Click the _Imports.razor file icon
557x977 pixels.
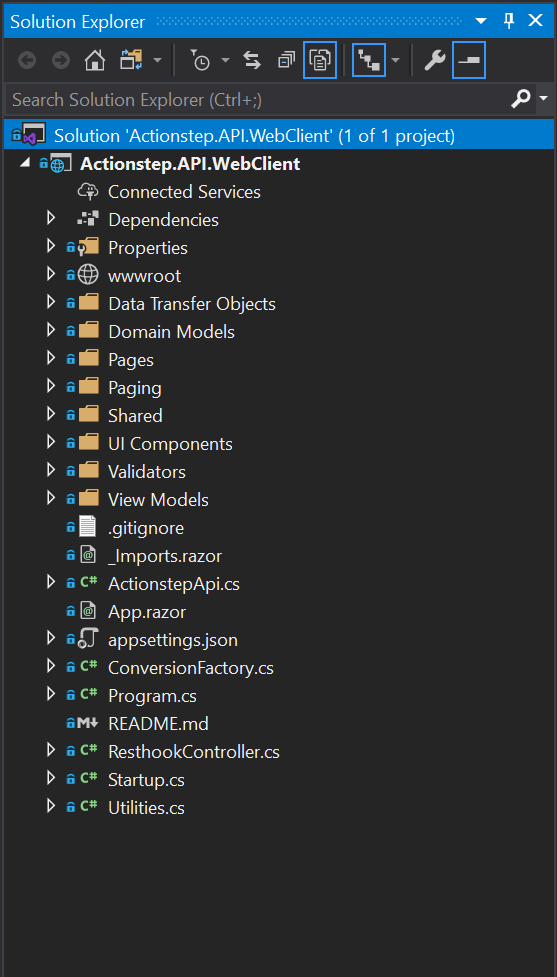coord(88,556)
